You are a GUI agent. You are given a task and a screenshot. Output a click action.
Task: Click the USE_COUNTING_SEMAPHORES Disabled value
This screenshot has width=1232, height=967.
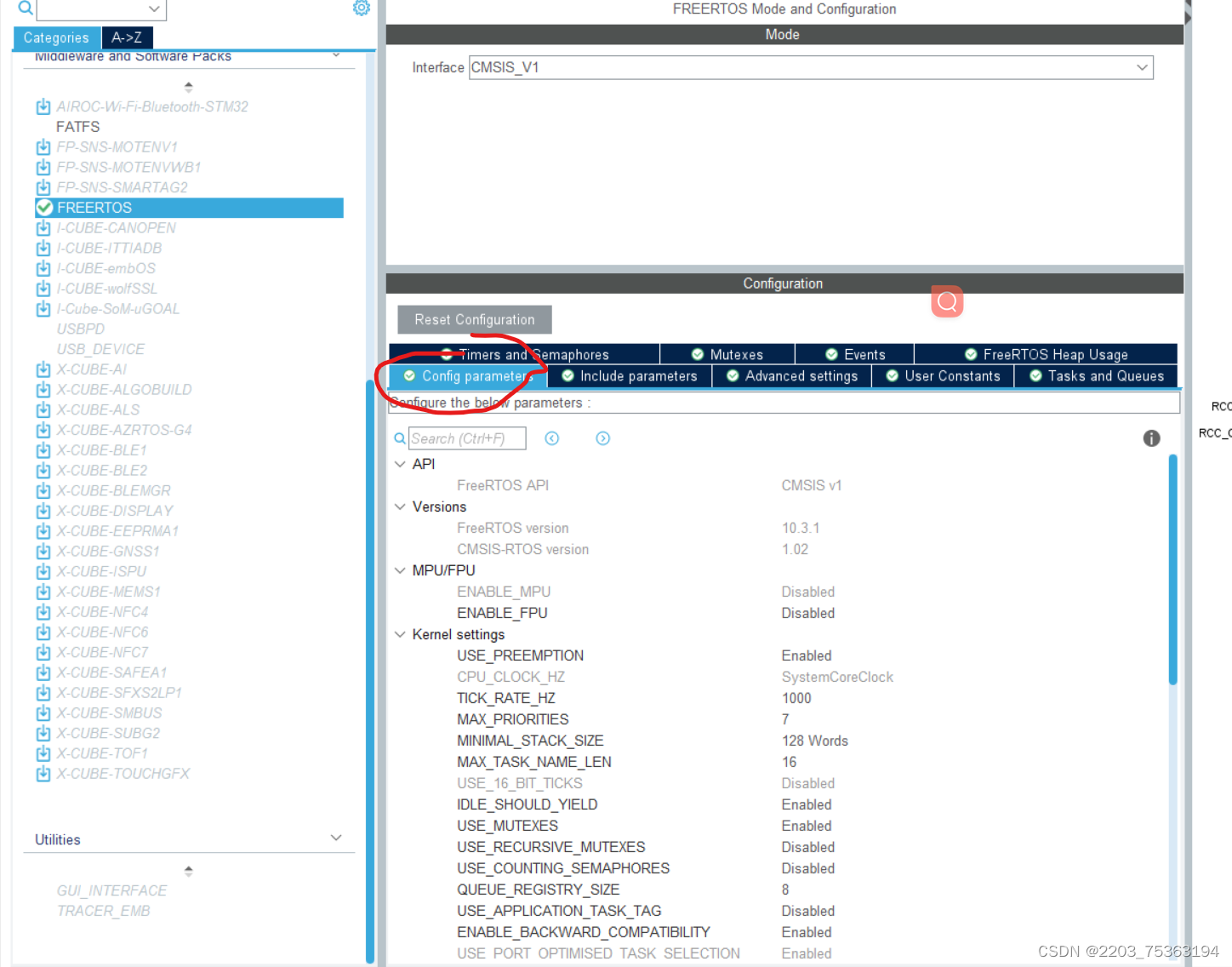click(x=808, y=868)
